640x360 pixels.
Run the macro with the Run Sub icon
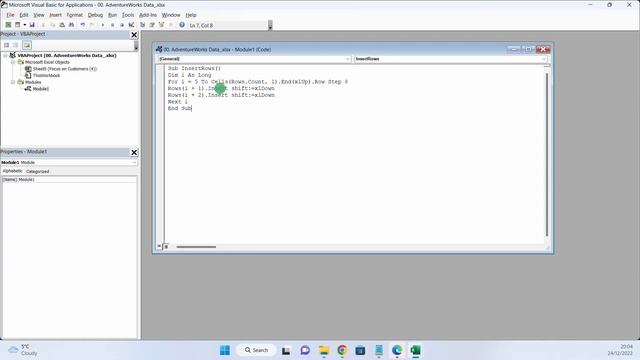point(103,25)
